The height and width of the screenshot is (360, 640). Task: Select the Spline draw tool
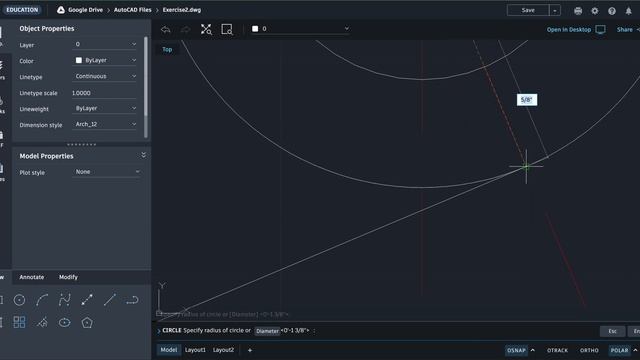(x=64, y=300)
